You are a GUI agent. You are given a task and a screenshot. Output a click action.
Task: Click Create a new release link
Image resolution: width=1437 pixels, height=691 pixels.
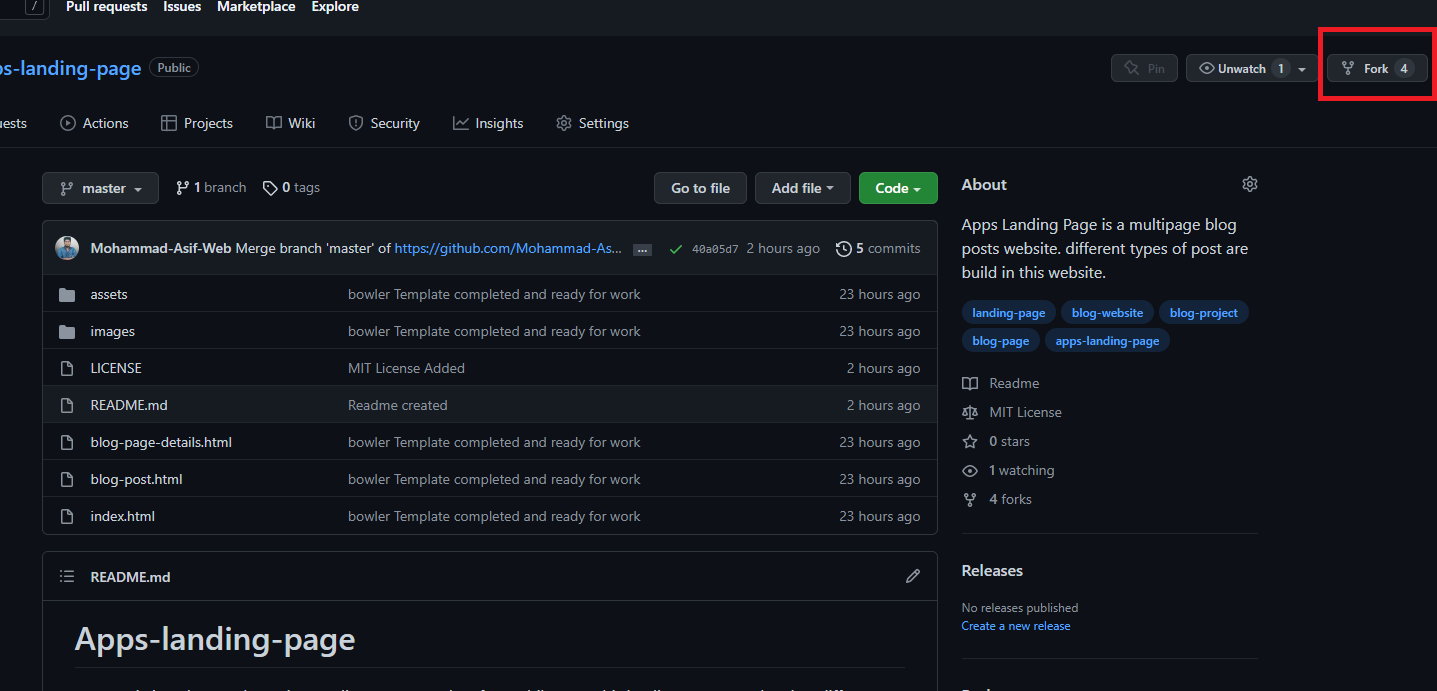click(x=1016, y=626)
